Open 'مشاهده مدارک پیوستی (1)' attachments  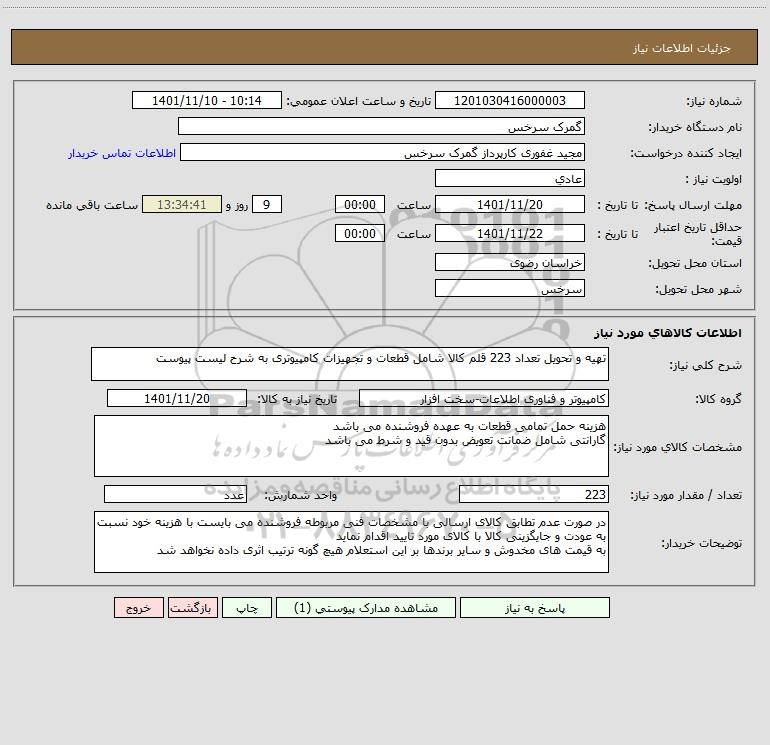[x=366, y=608]
